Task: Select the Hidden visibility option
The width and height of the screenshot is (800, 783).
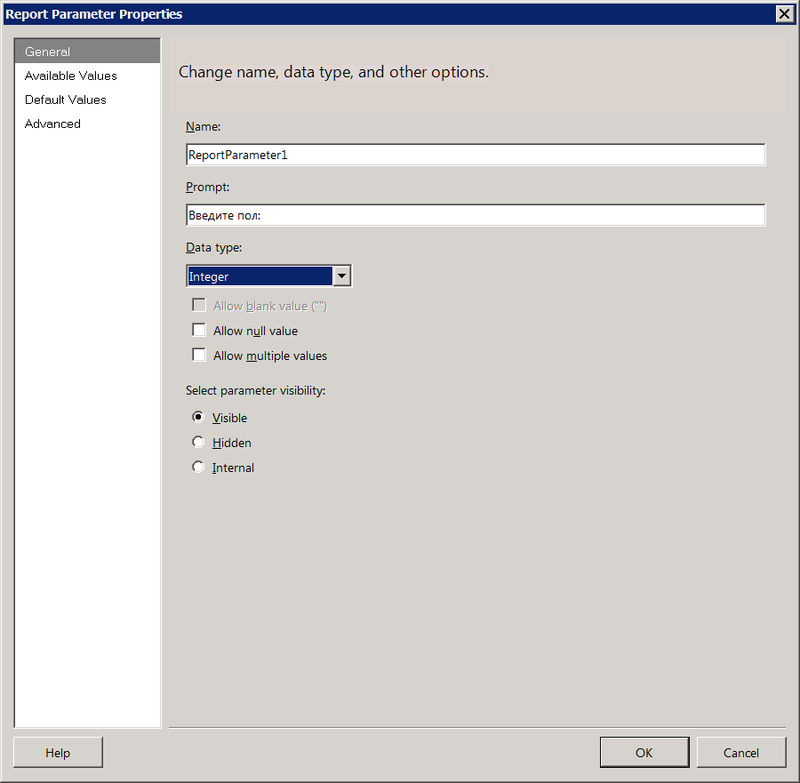Action: tap(198, 442)
